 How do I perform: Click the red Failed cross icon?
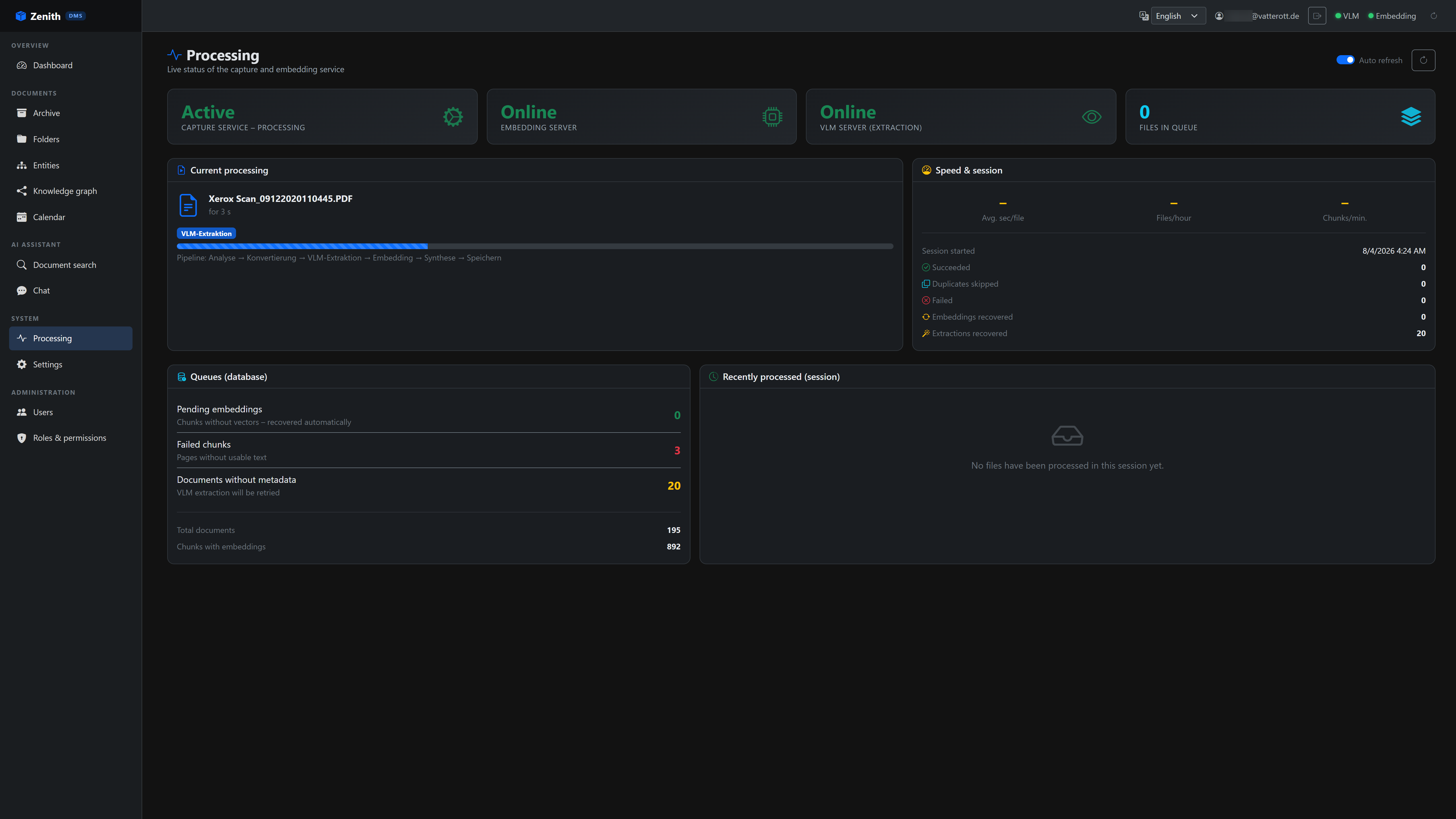pyautogui.click(x=926, y=300)
